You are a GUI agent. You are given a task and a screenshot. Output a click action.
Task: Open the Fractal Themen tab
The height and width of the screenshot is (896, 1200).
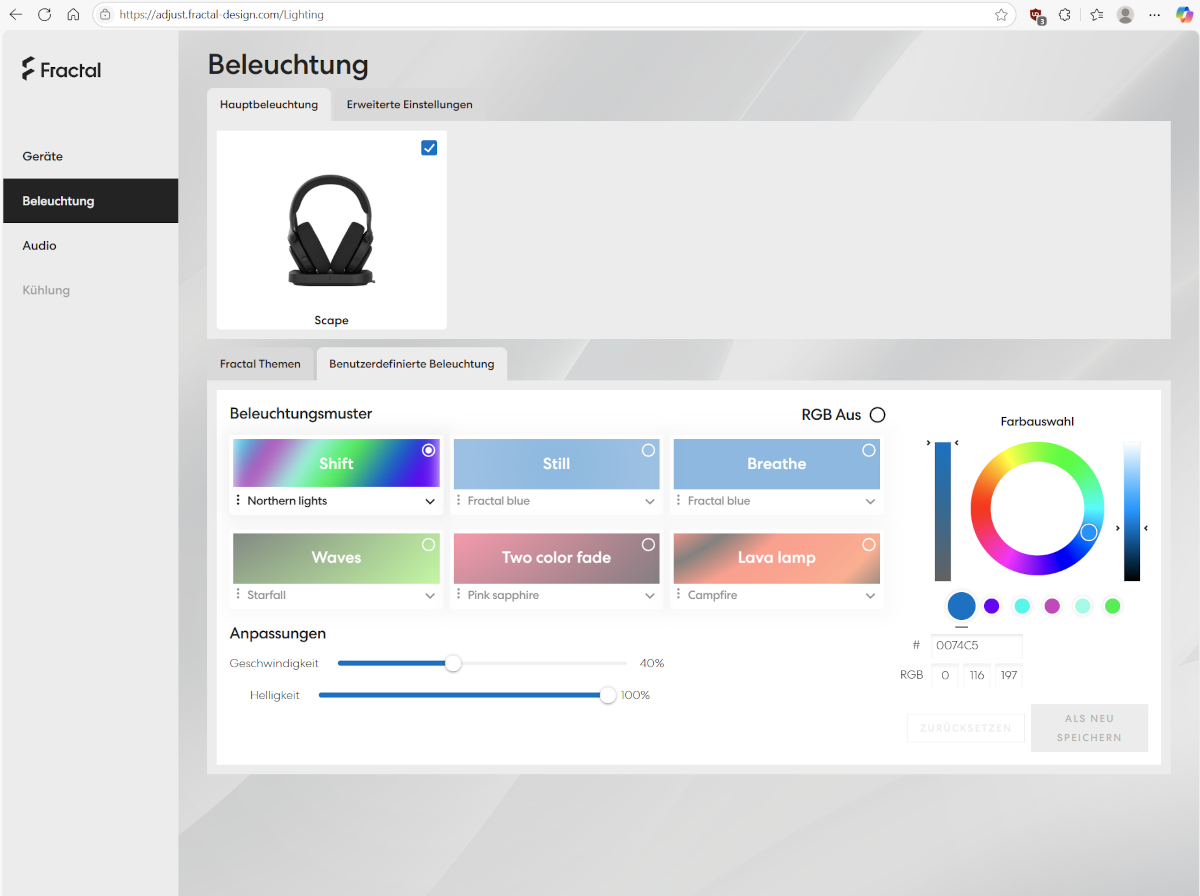[260, 364]
